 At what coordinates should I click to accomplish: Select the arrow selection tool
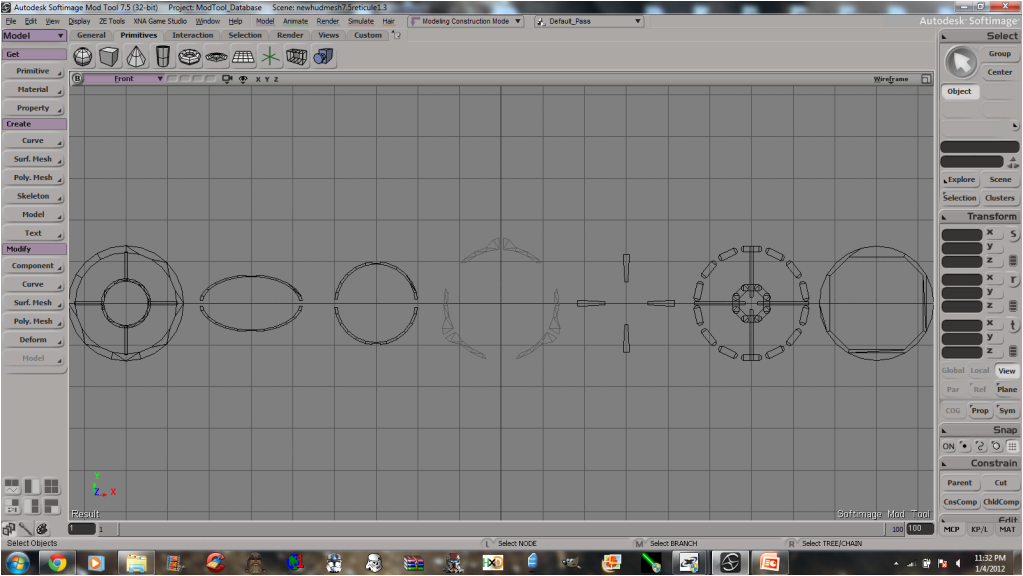click(960, 63)
